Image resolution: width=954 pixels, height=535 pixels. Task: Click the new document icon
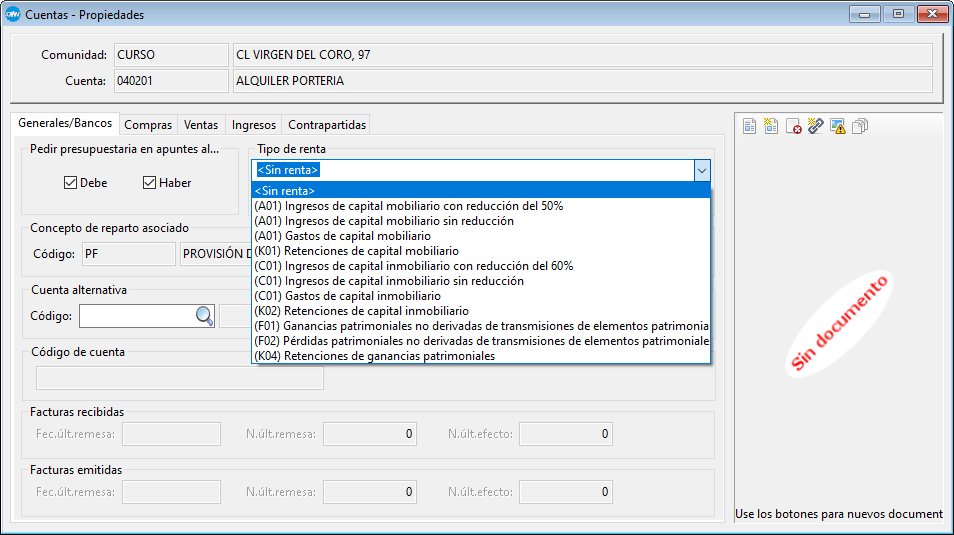771,126
